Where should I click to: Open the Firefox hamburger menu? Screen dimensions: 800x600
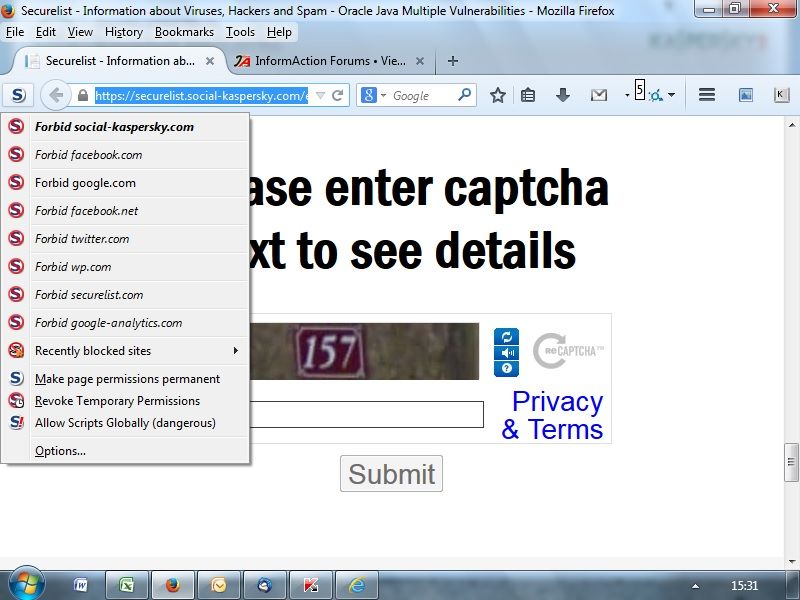[707, 95]
